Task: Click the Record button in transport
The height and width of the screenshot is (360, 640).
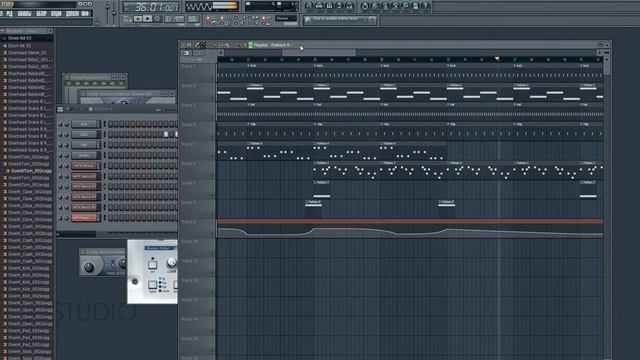Action: coord(158,19)
